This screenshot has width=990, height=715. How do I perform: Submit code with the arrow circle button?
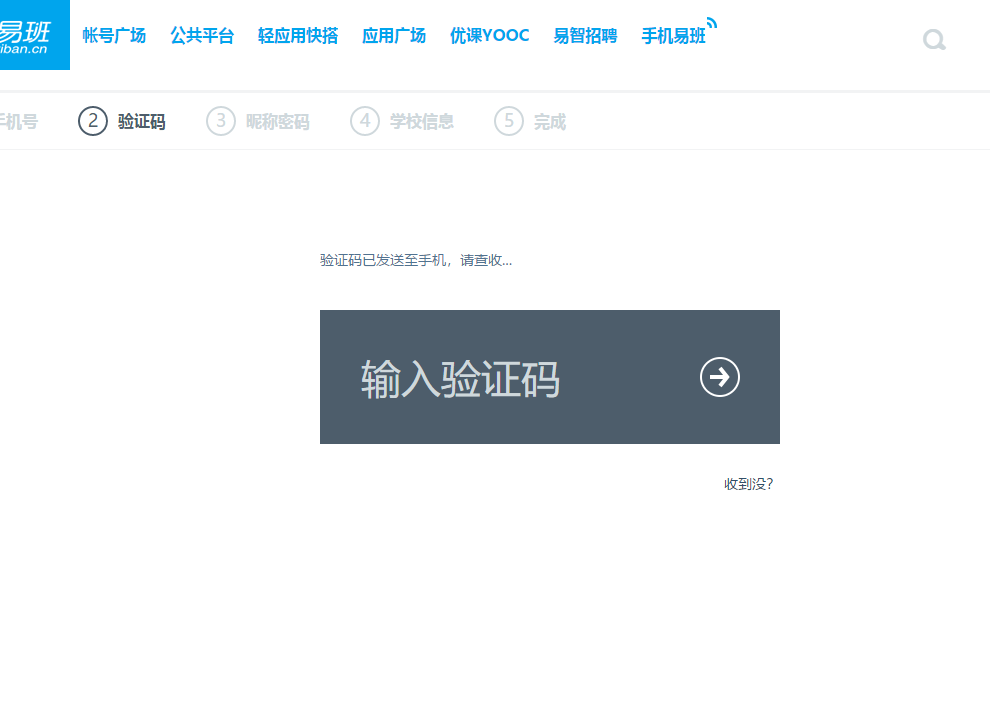tap(720, 377)
